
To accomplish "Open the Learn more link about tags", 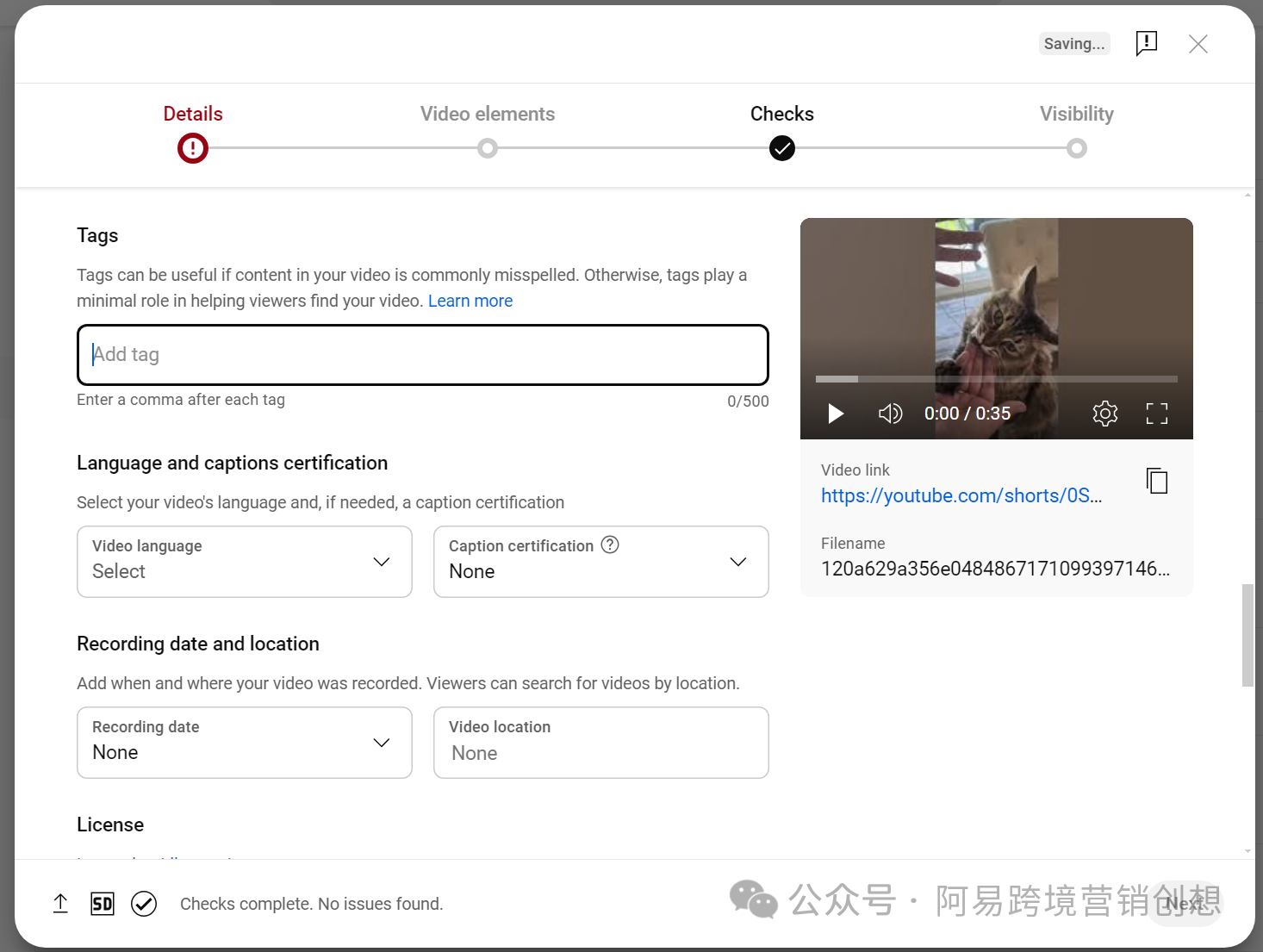I will 470,301.
